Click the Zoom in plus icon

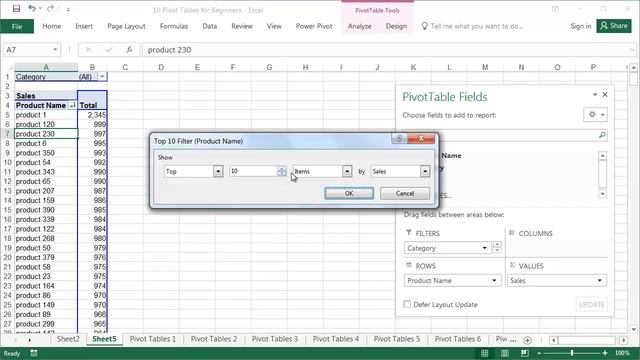(605, 353)
